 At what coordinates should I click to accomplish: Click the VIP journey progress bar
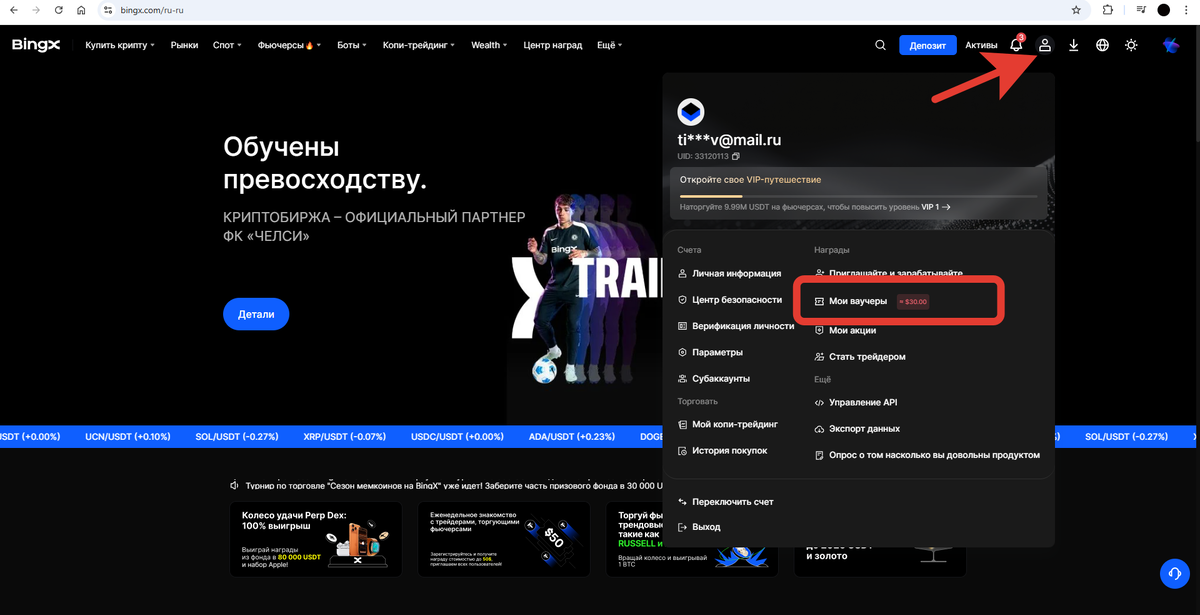click(x=859, y=195)
